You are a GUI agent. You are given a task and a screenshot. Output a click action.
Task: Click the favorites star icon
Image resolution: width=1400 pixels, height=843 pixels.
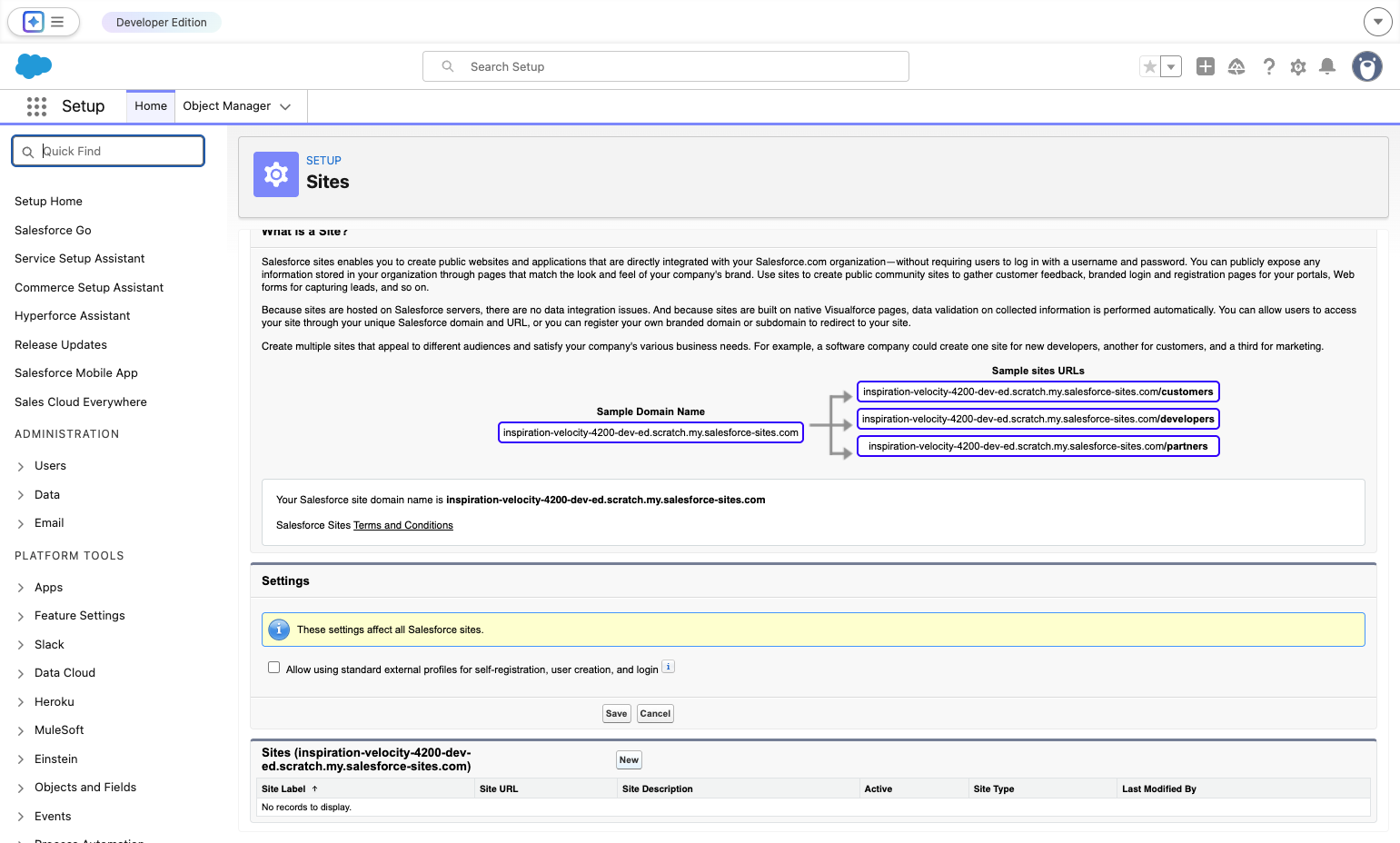(x=1150, y=66)
